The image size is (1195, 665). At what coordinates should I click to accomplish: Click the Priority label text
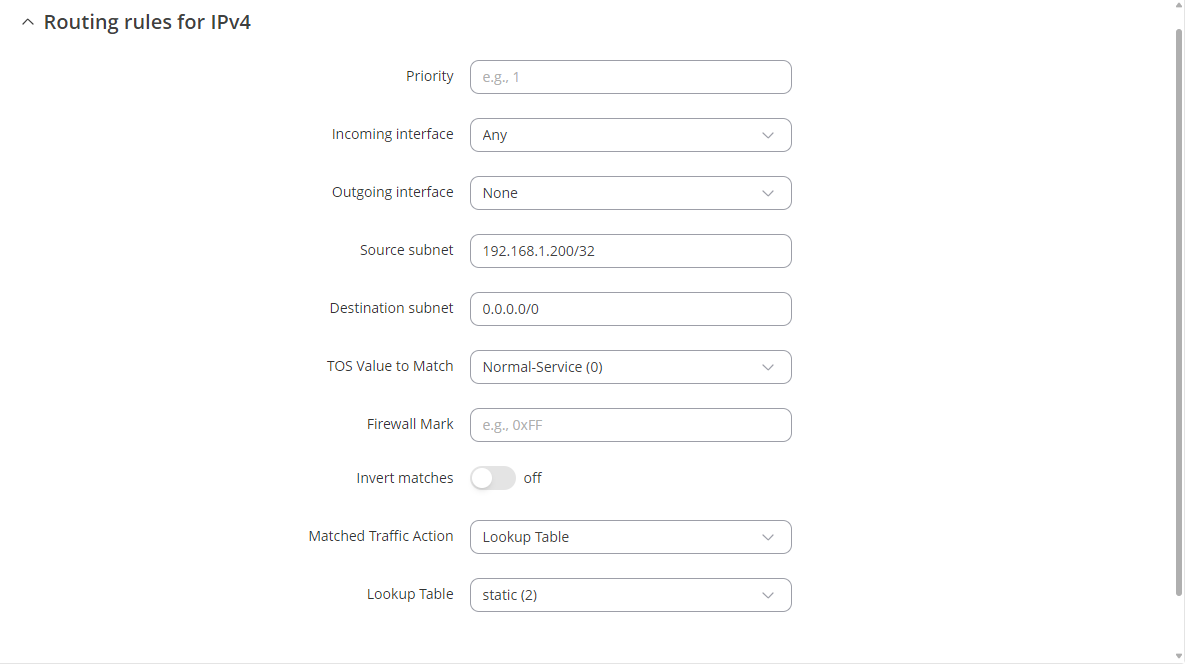tap(429, 76)
